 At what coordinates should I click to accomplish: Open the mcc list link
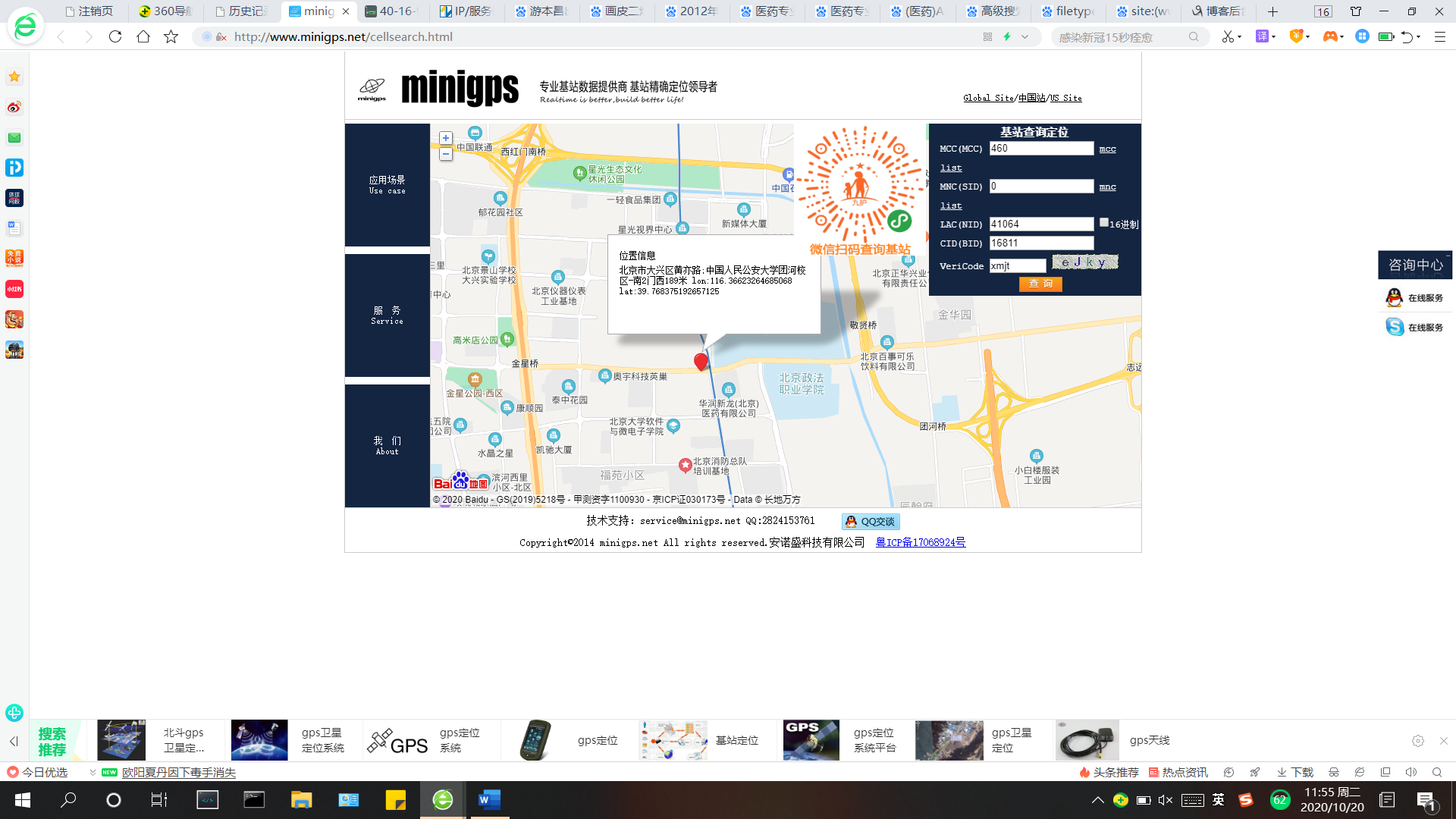[1107, 149]
